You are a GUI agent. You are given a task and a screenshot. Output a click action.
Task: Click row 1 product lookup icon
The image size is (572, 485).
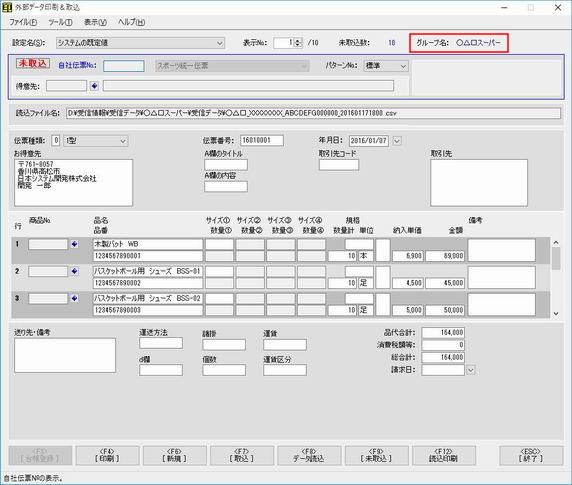[x=74, y=244]
